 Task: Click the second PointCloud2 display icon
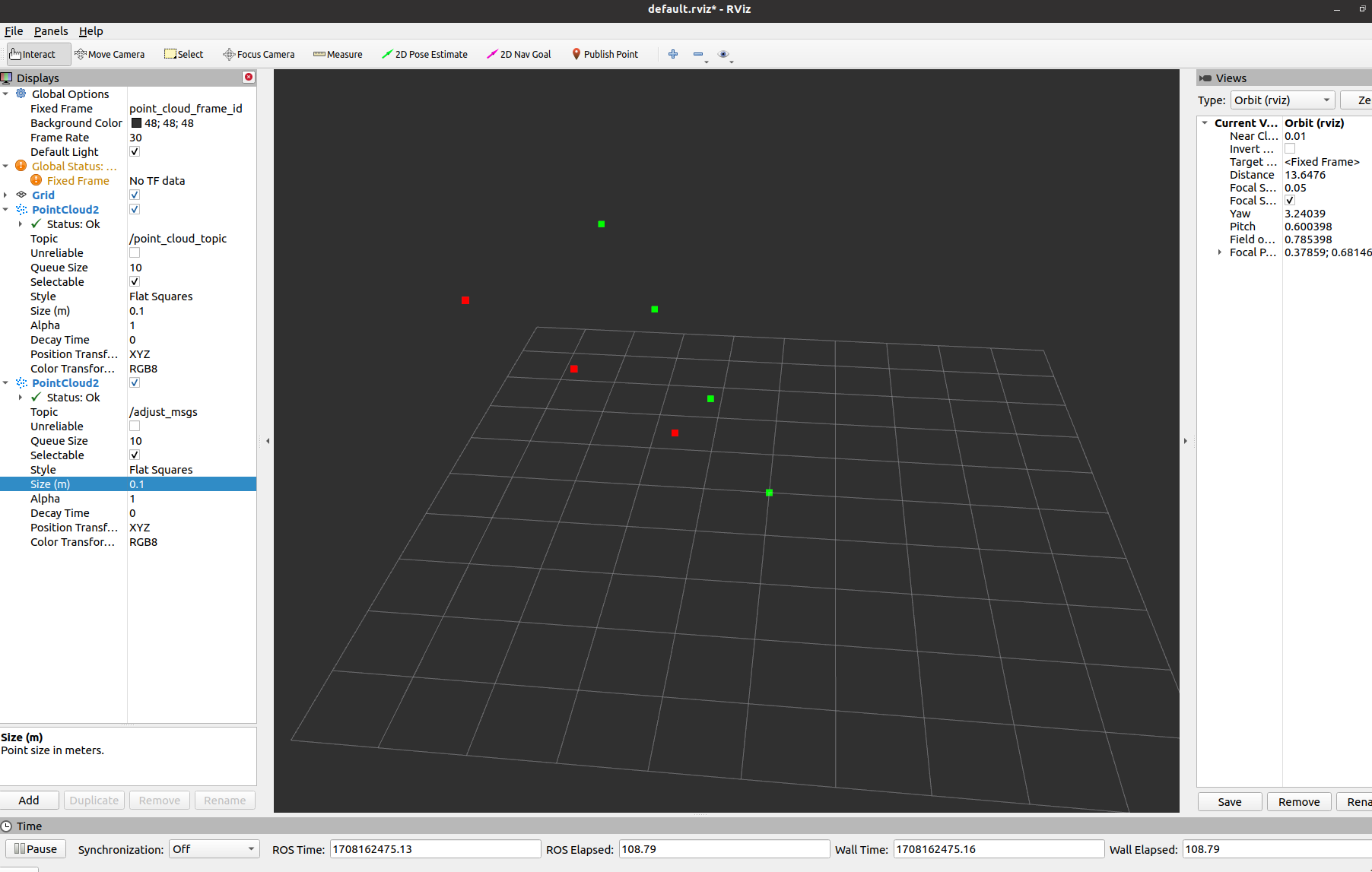click(x=21, y=382)
